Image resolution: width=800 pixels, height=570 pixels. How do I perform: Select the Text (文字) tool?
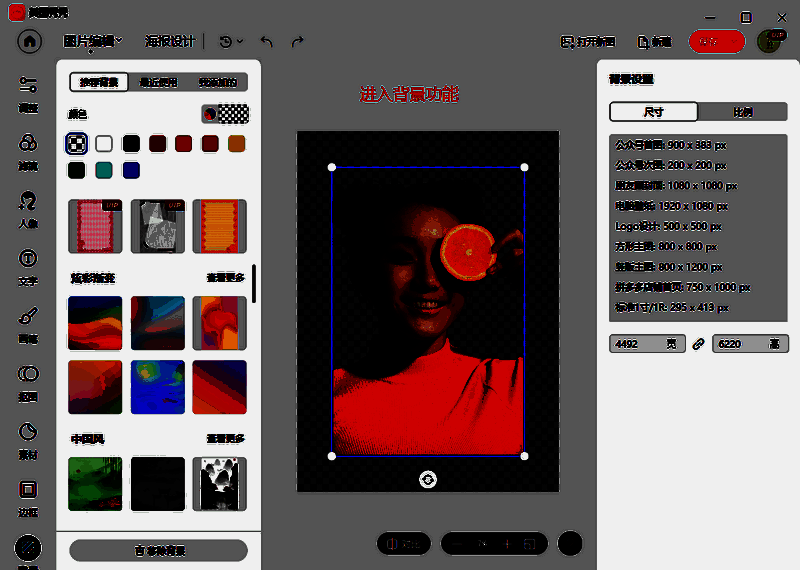28,265
